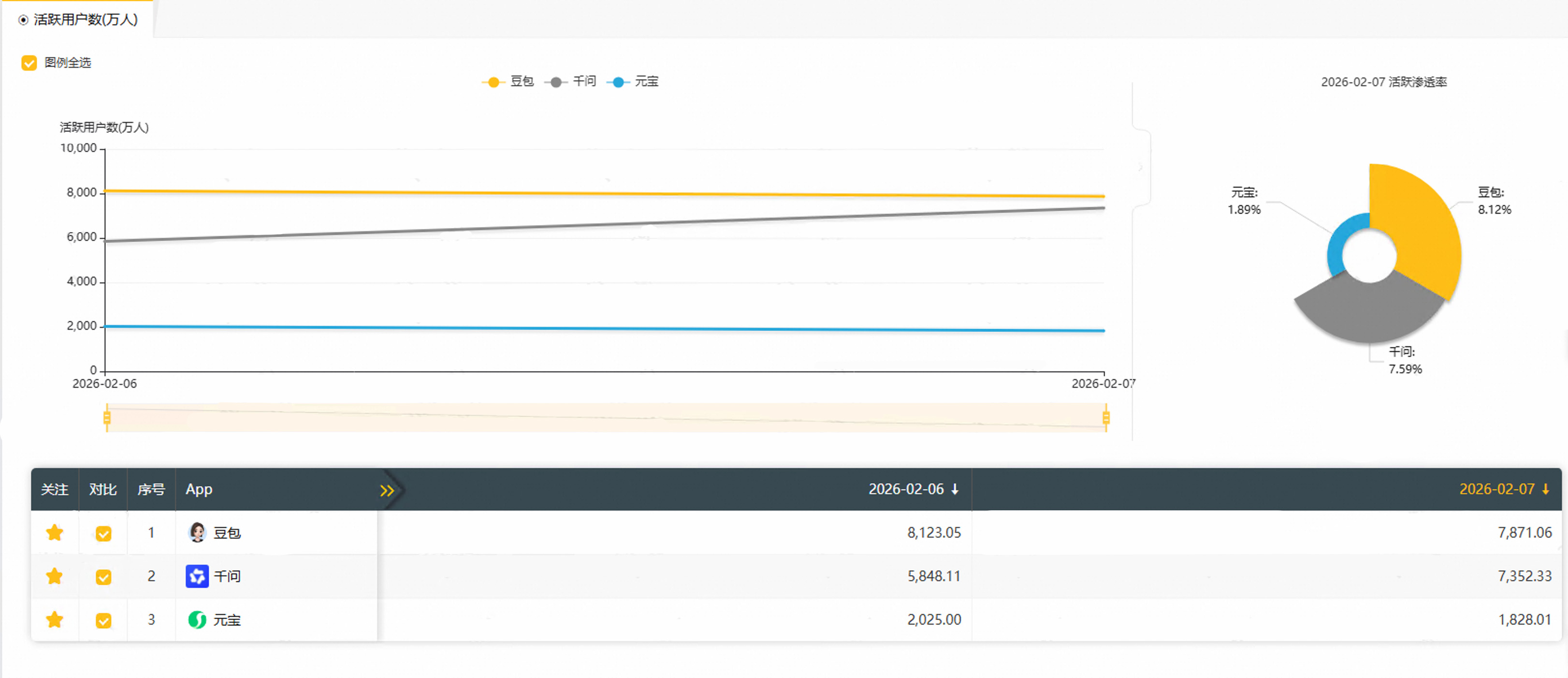Open the 千问 app name link

227,576
